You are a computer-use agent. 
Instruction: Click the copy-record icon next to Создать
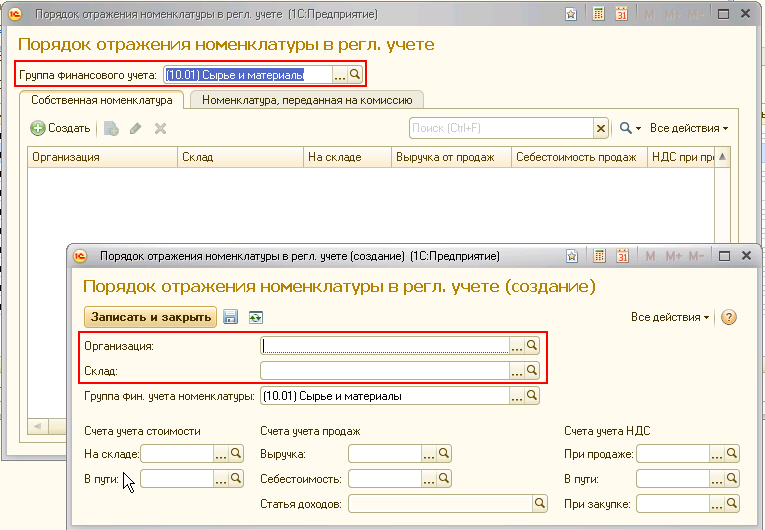(x=111, y=128)
